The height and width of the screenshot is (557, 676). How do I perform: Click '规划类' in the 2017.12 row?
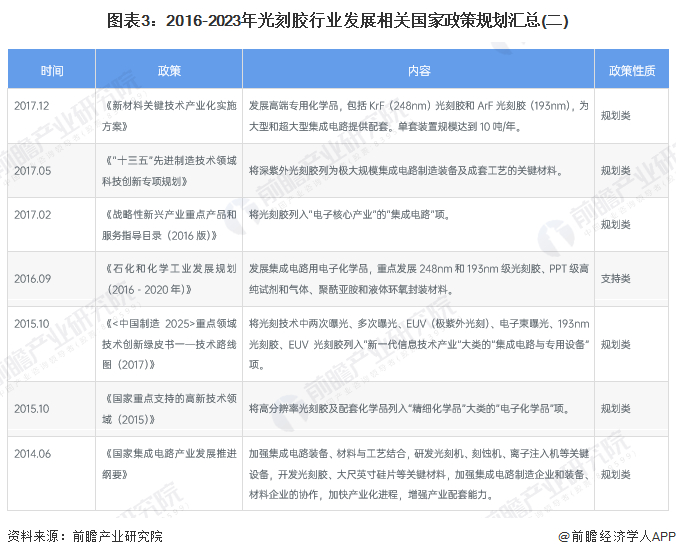coord(616,116)
